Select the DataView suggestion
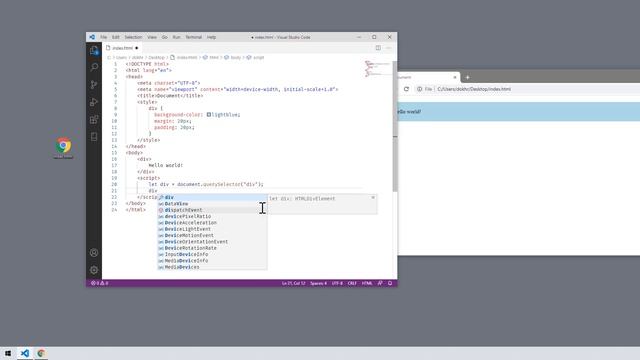 (x=212, y=204)
